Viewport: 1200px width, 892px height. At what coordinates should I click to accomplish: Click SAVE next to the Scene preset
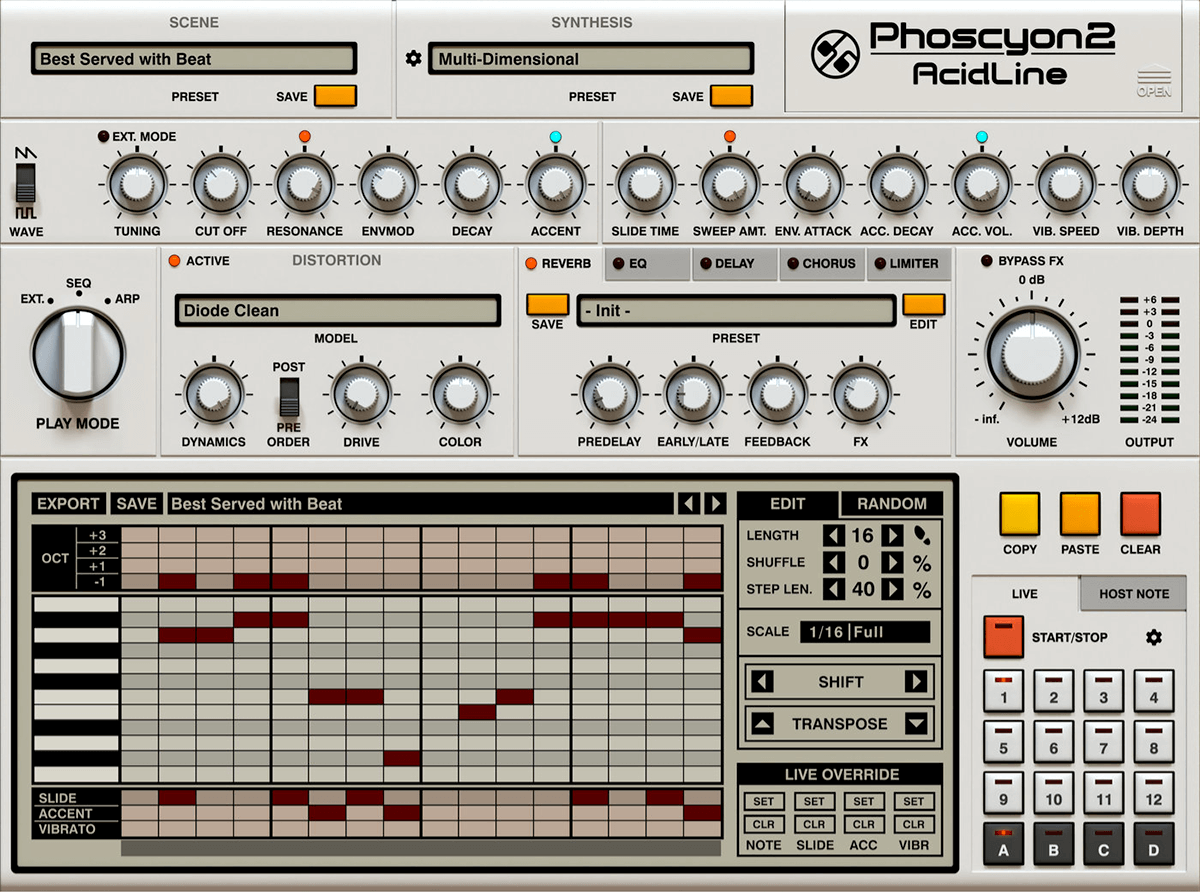pos(333,96)
